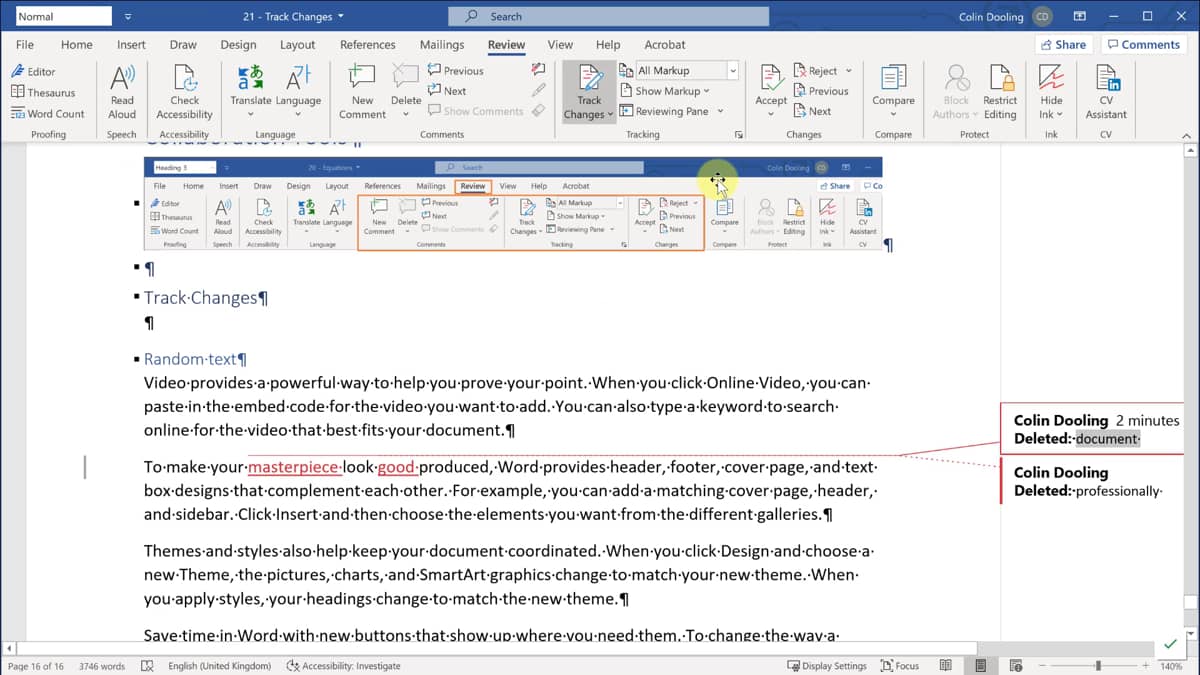Expand the Reject dropdown arrow
The image size is (1200, 675).
pyautogui.click(x=849, y=71)
